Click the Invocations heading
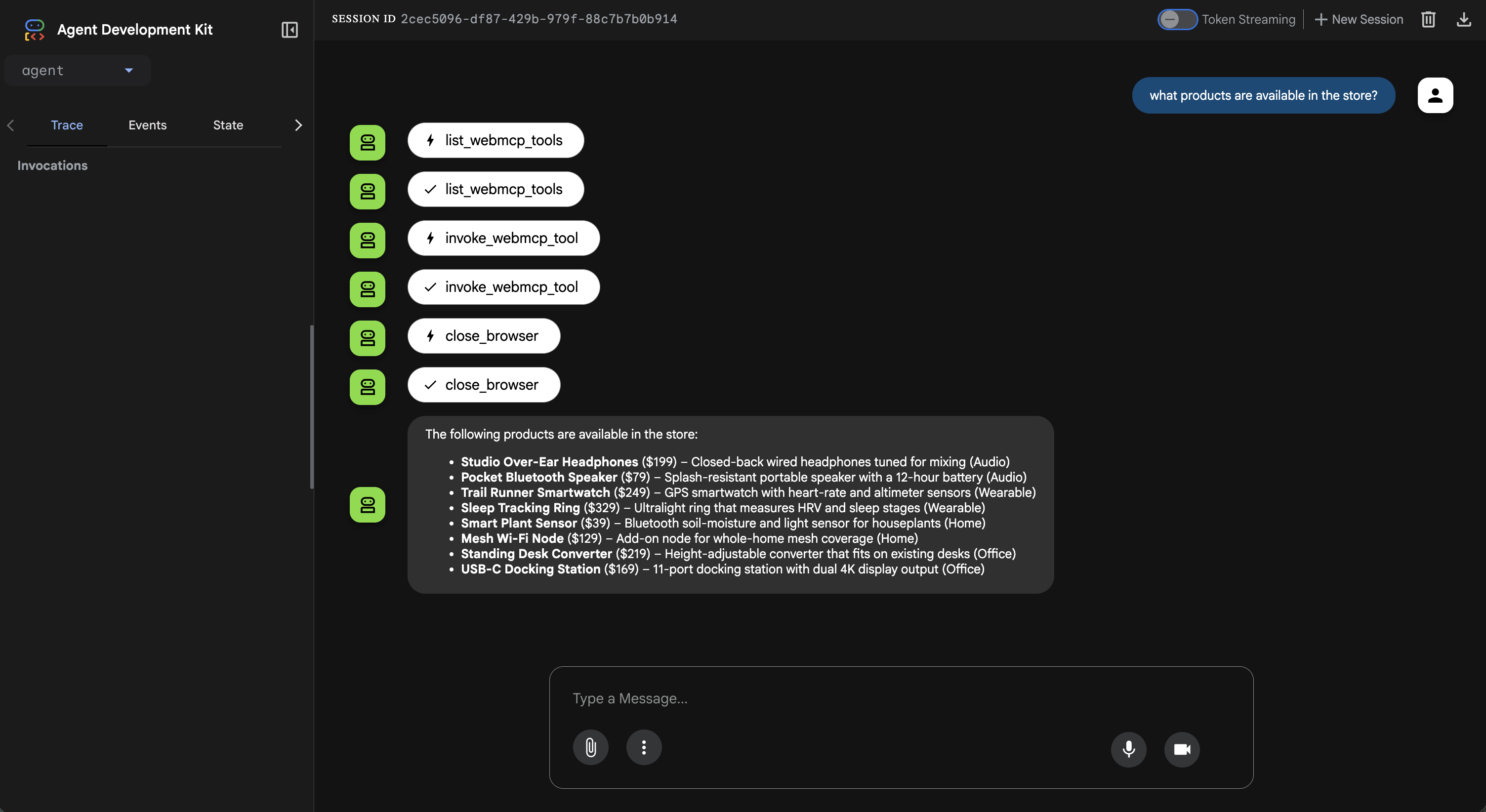The width and height of the screenshot is (1486, 812). 52,165
